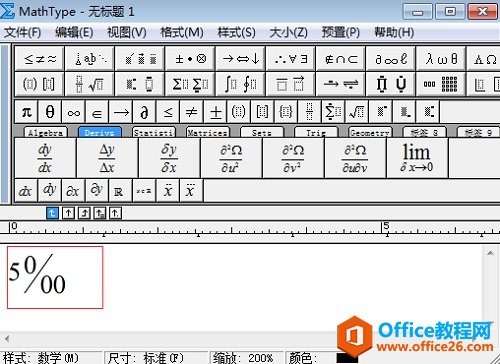The height and width of the screenshot is (364, 500).
Task: Click the 5‰ equation in editing area
Action: (37, 275)
